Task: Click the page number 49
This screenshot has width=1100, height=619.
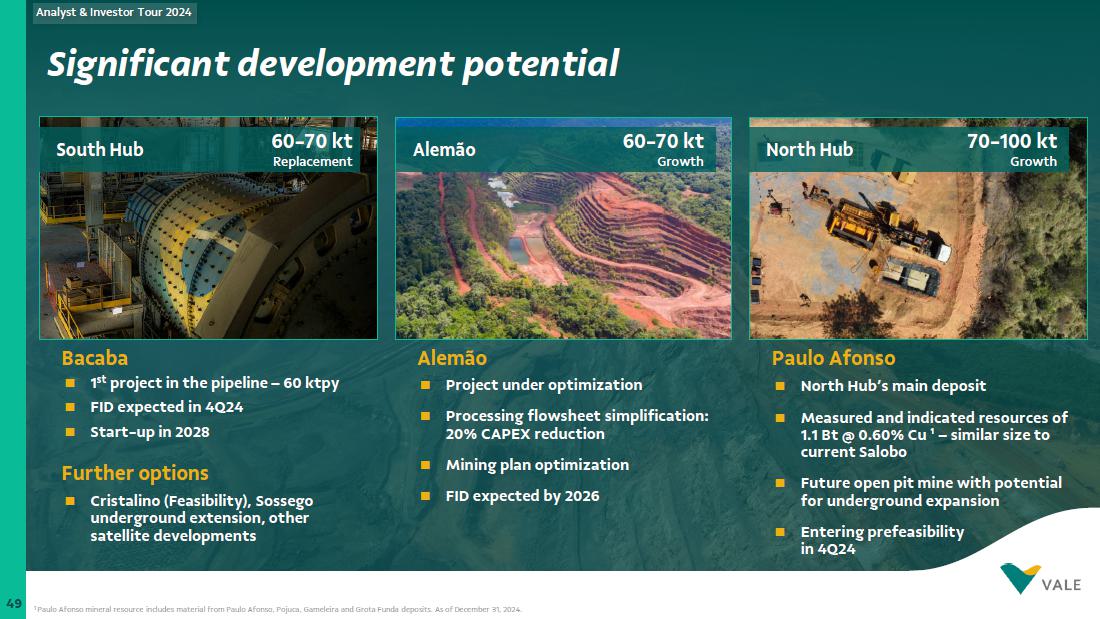Action: coord(13,603)
